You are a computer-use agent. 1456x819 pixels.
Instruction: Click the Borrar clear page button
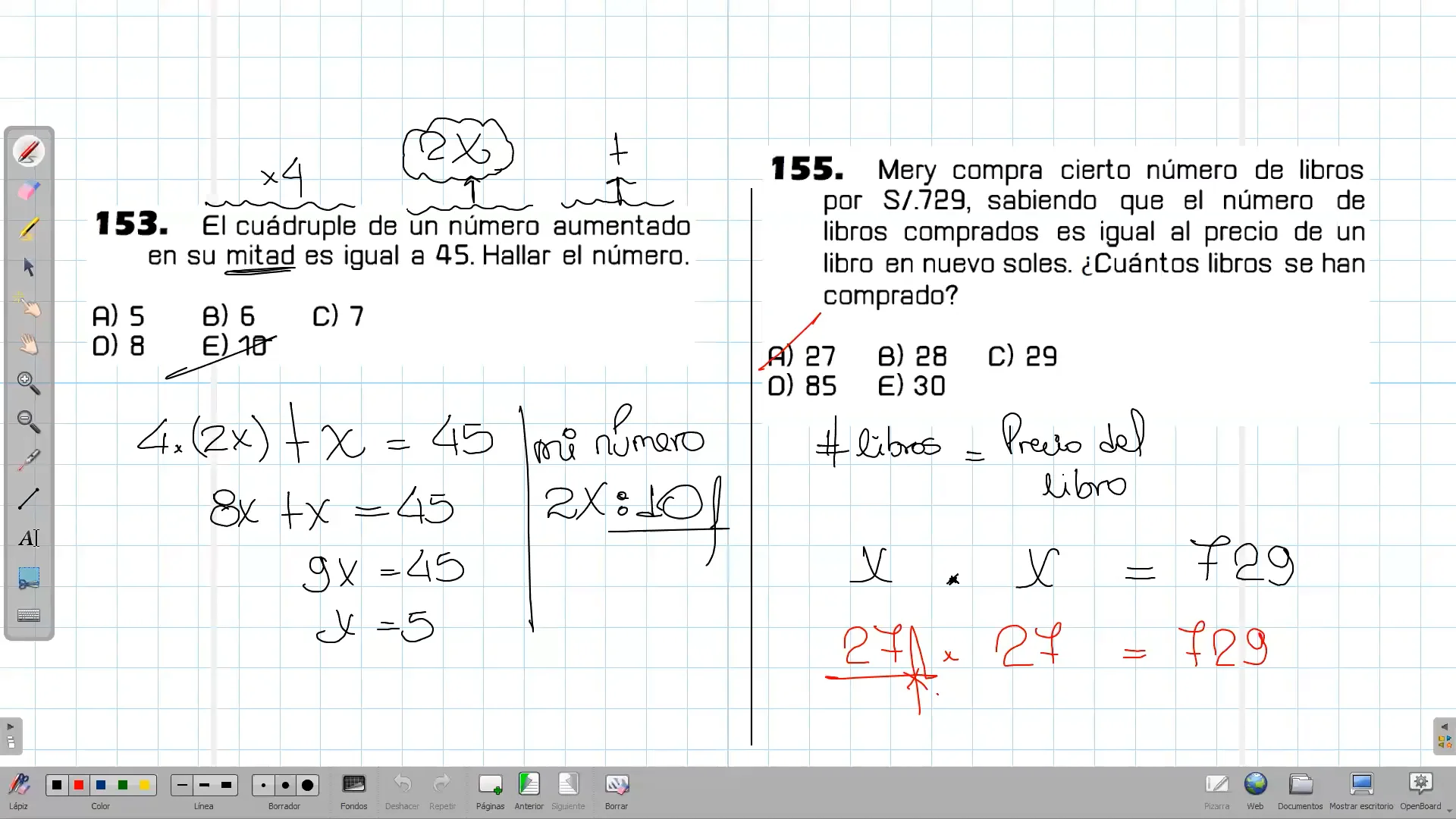point(617,791)
